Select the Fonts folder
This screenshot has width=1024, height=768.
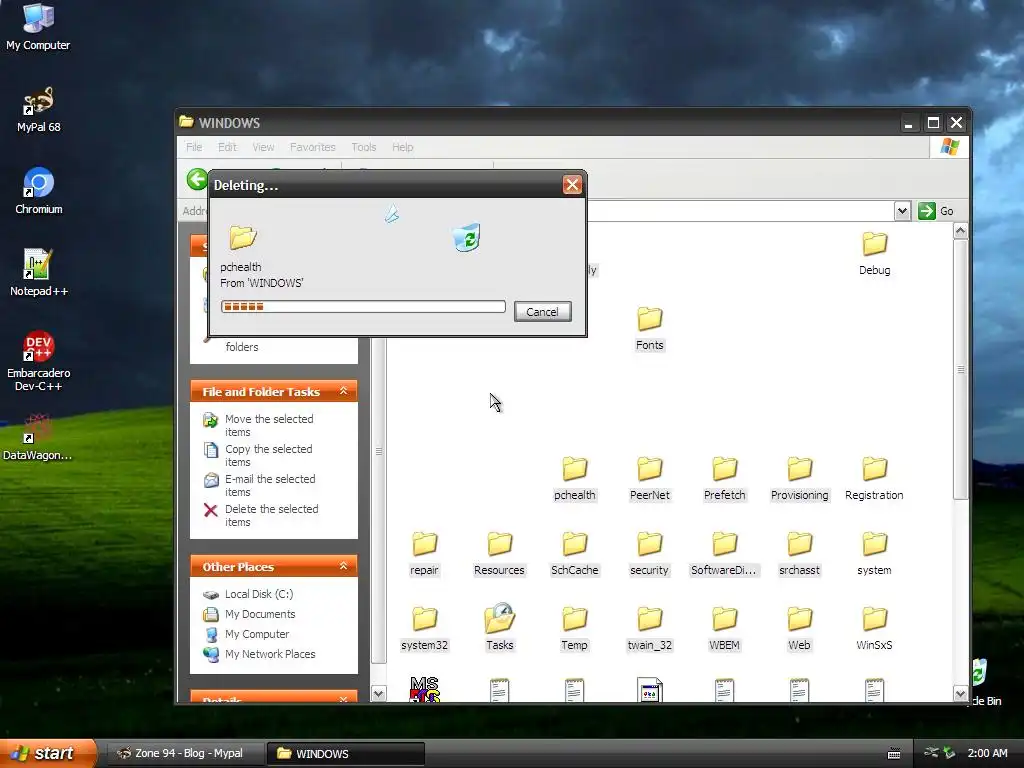(649, 328)
